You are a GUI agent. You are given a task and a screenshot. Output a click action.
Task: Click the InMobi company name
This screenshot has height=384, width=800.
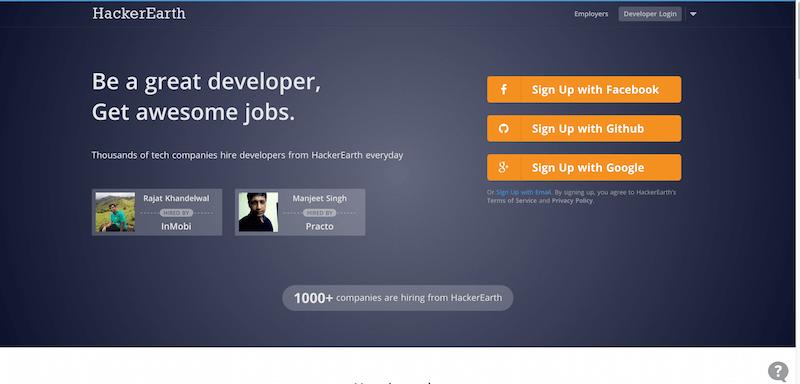click(x=176, y=226)
